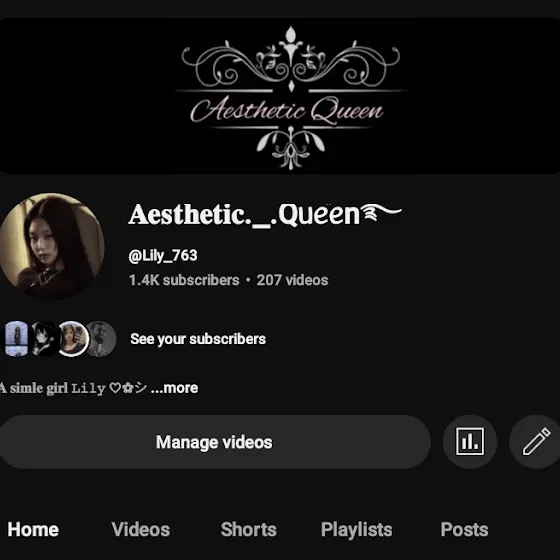Image resolution: width=560 pixels, height=560 pixels.
Task: Click the fourth greyscale subscriber avatar
Action: coord(102,339)
